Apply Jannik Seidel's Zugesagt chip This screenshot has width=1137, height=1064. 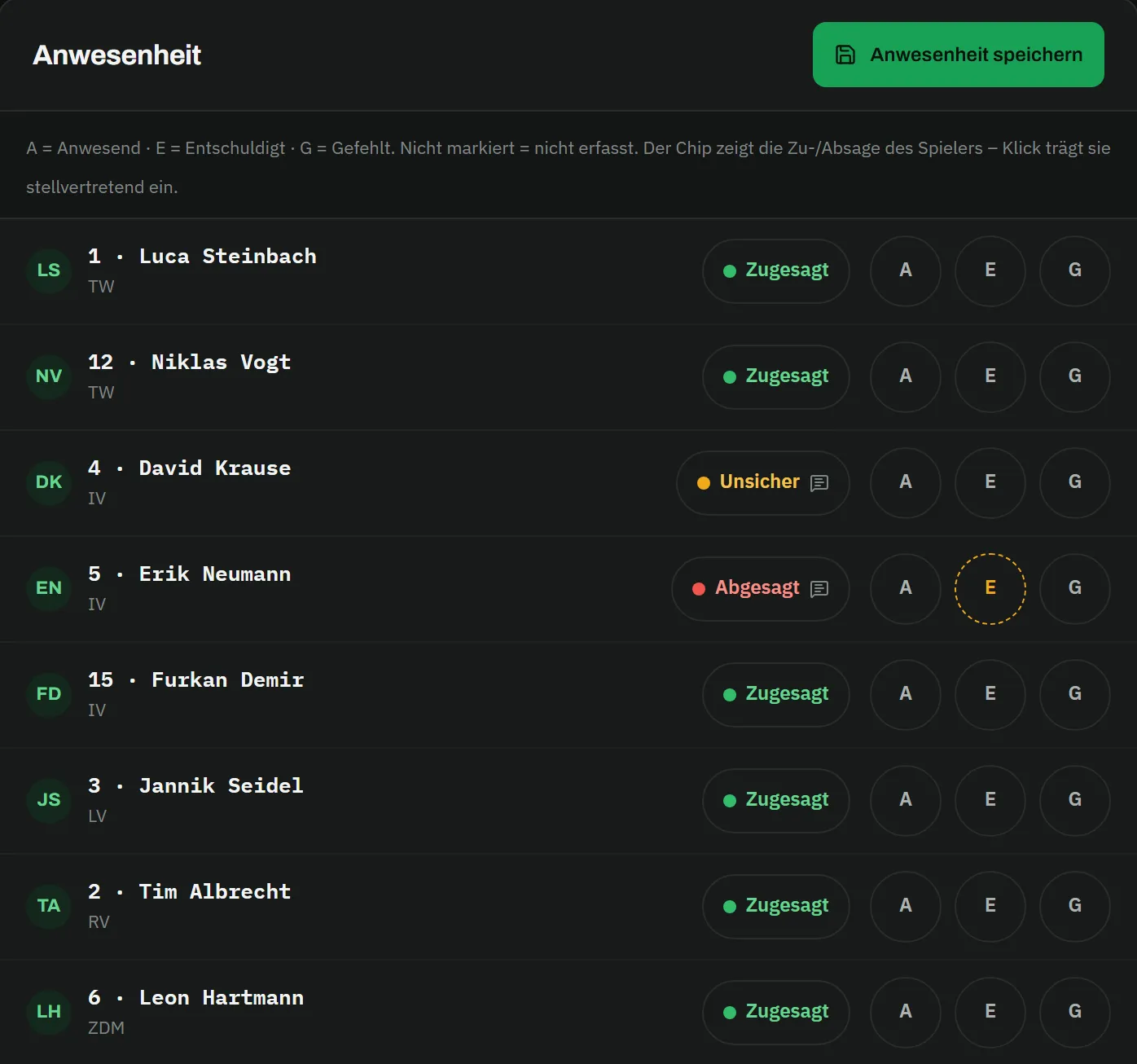click(x=776, y=801)
